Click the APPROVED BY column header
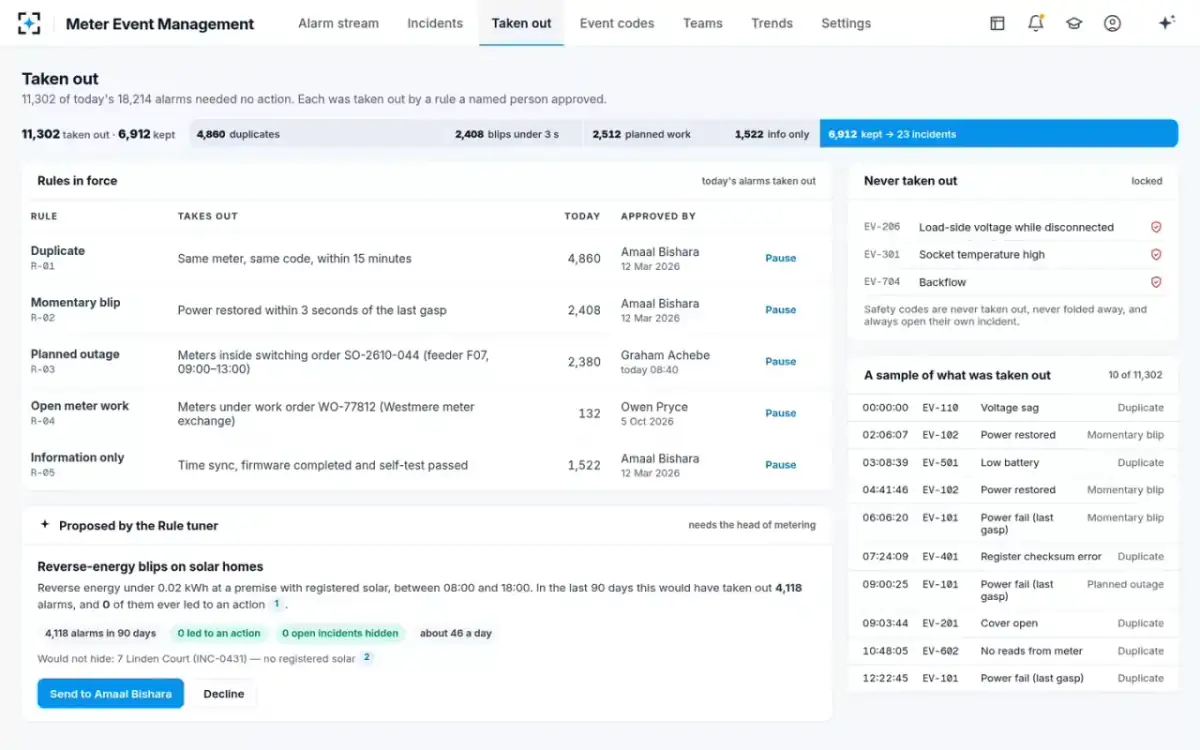The height and width of the screenshot is (750, 1200). (658, 216)
